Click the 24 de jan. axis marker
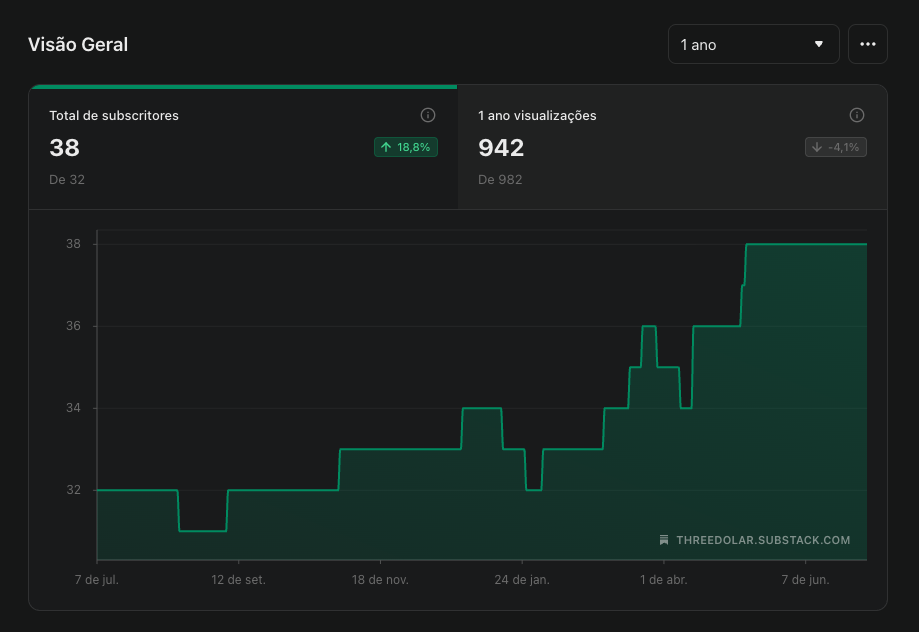 [x=522, y=580]
